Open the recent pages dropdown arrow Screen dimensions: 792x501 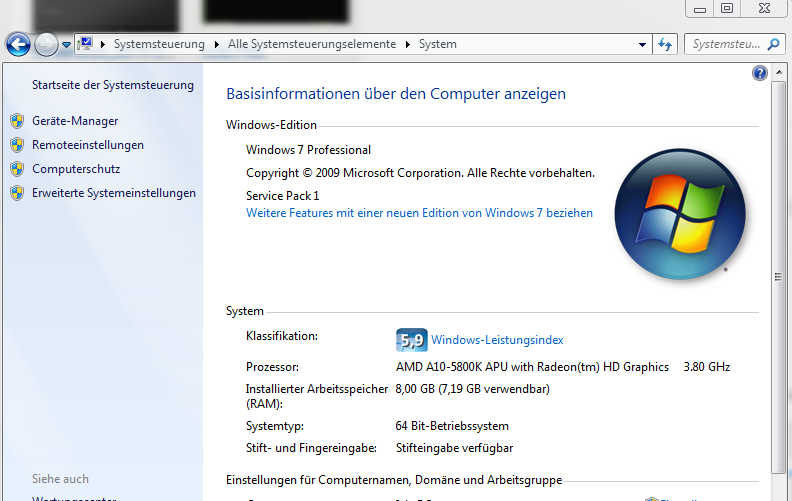pyautogui.click(x=66, y=45)
